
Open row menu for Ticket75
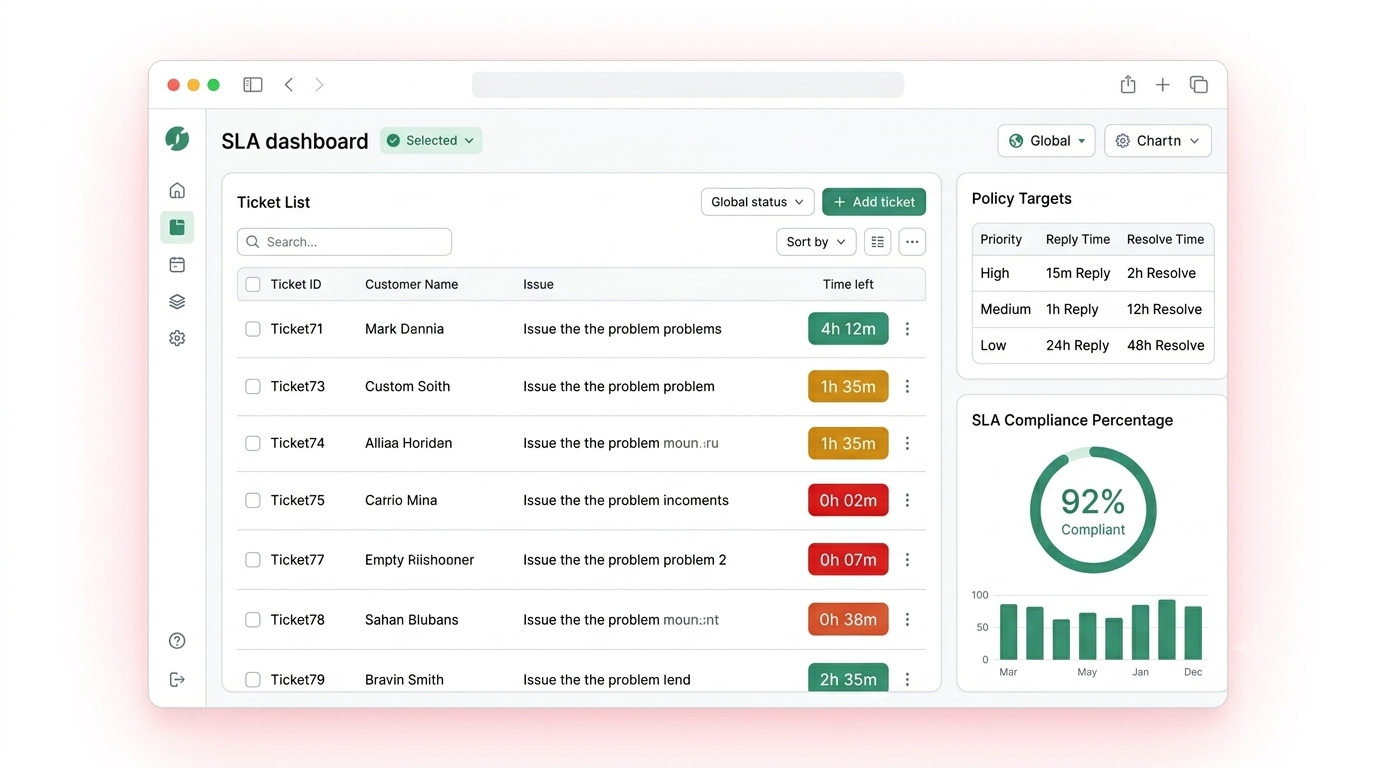907,500
